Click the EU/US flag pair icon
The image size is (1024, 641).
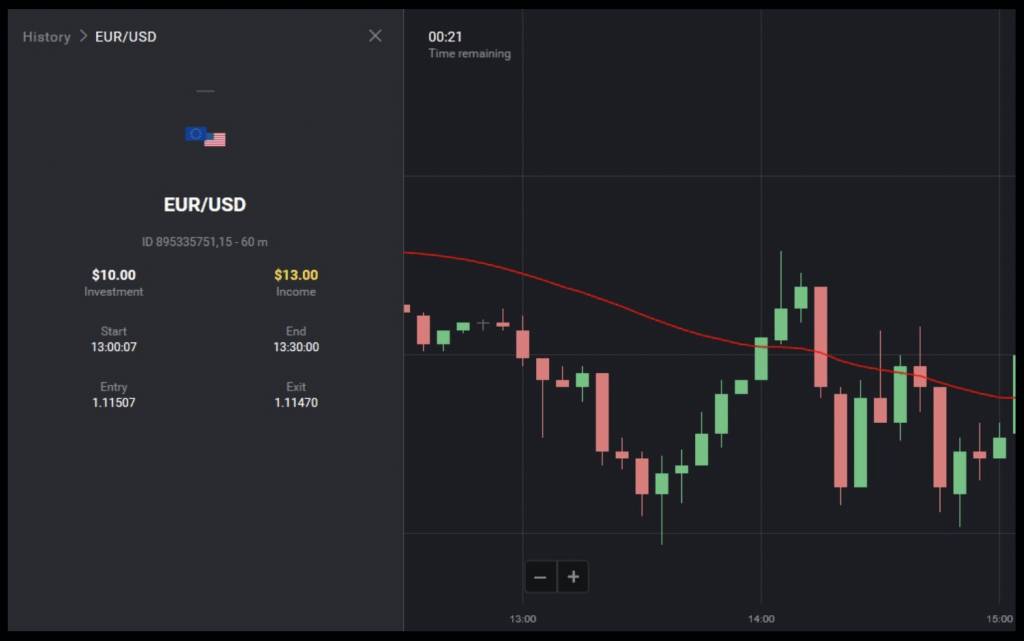[205, 137]
